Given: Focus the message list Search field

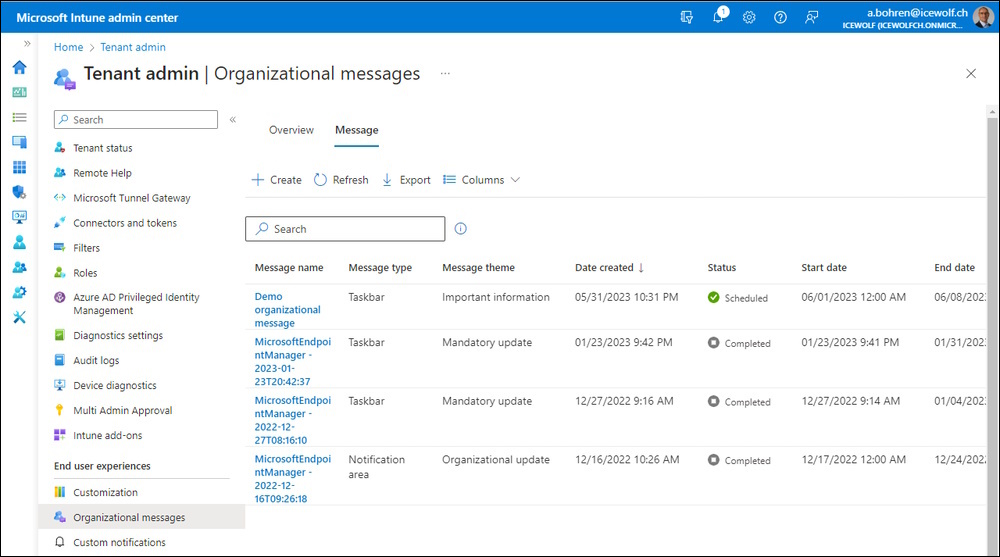Looking at the screenshot, I should click(345, 229).
